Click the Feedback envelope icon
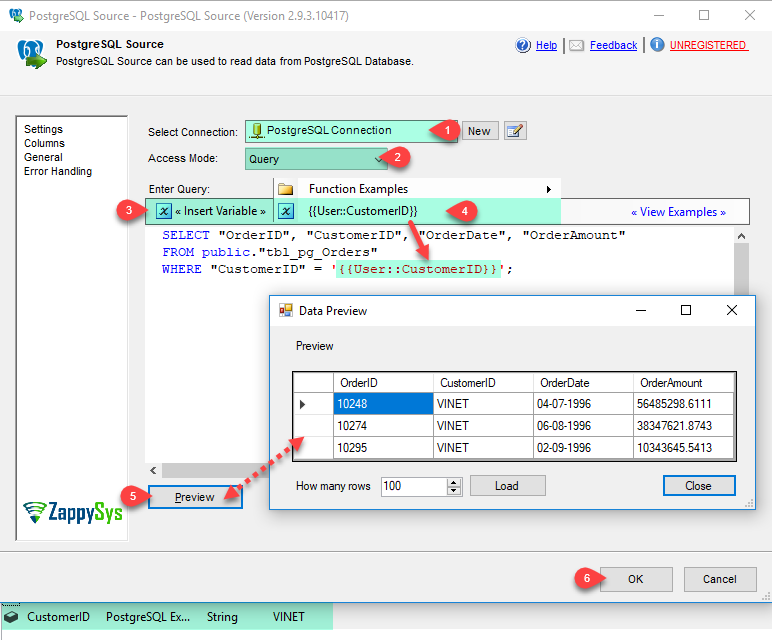This screenshot has height=640, width=772. [x=576, y=46]
